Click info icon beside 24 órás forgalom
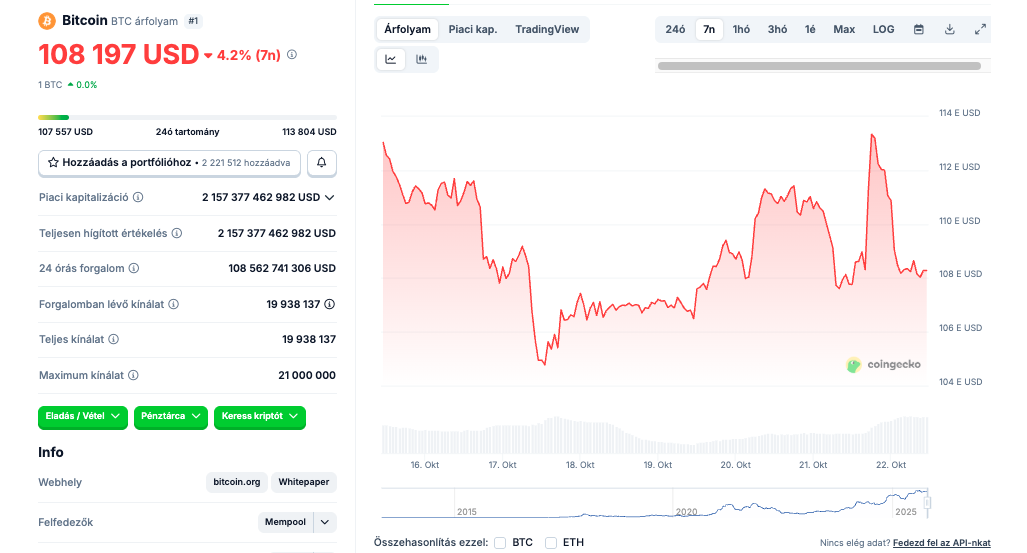 click(x=134, y=269)
